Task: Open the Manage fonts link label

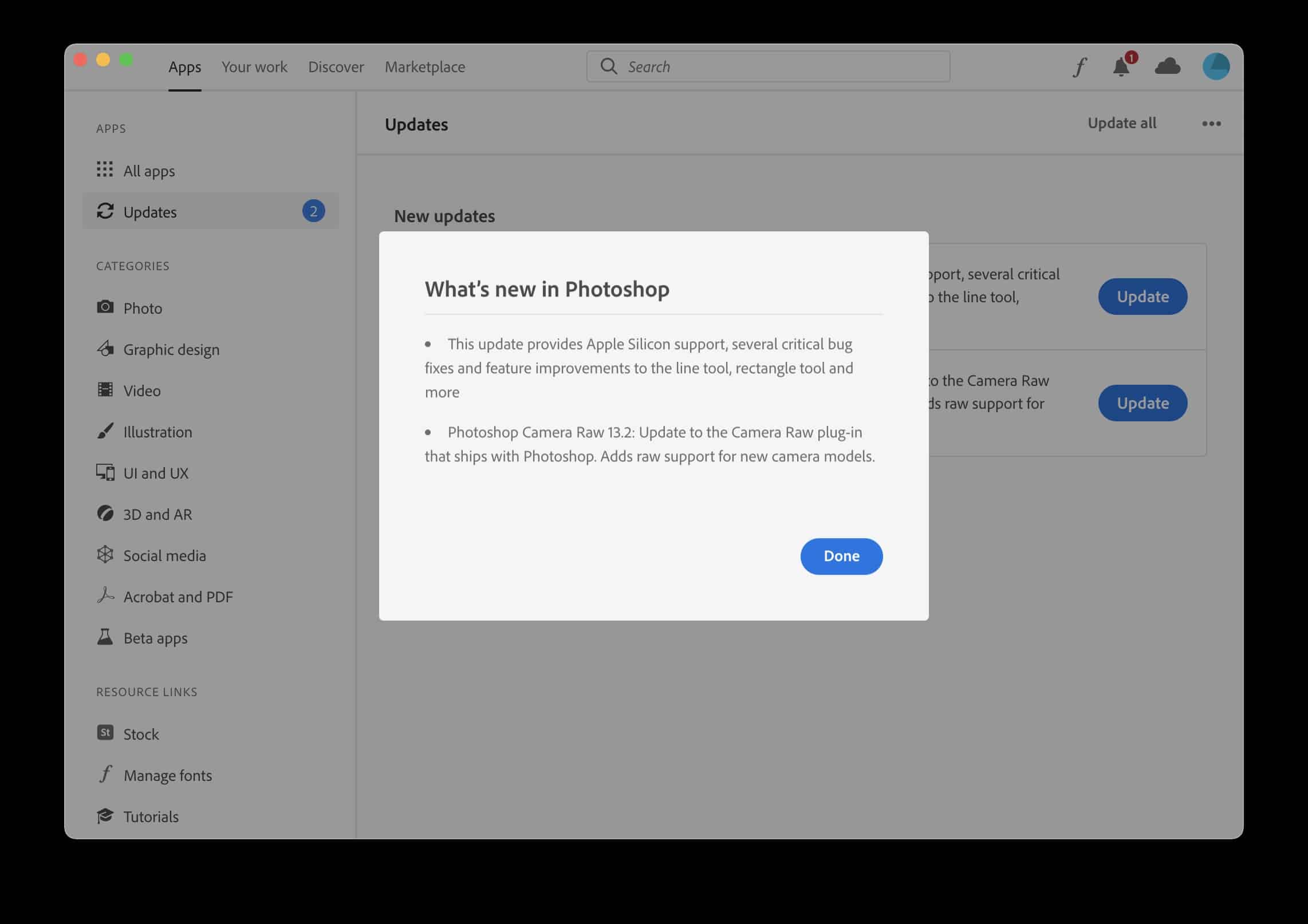Action: click(168, 775)
